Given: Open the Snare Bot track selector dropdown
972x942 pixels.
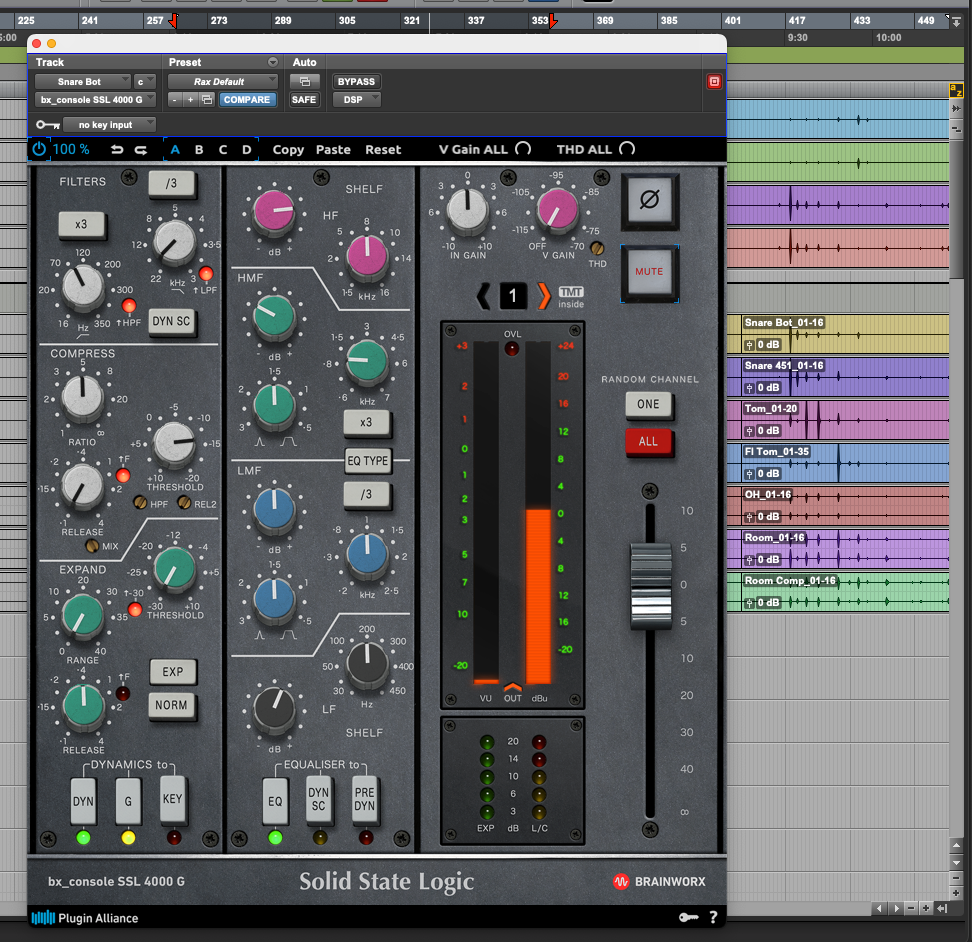Looking at the screenshot, I should coord(83,82).
